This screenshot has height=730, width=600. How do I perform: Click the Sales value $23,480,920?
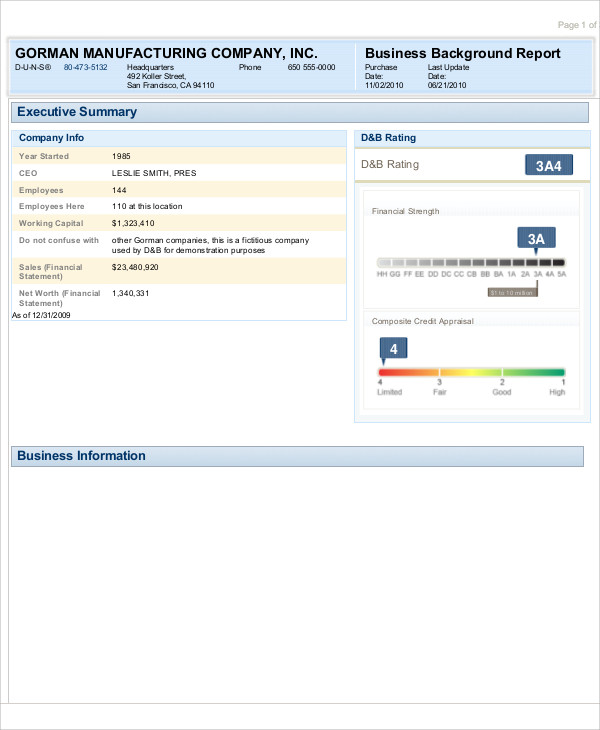[x=136, y=267]
